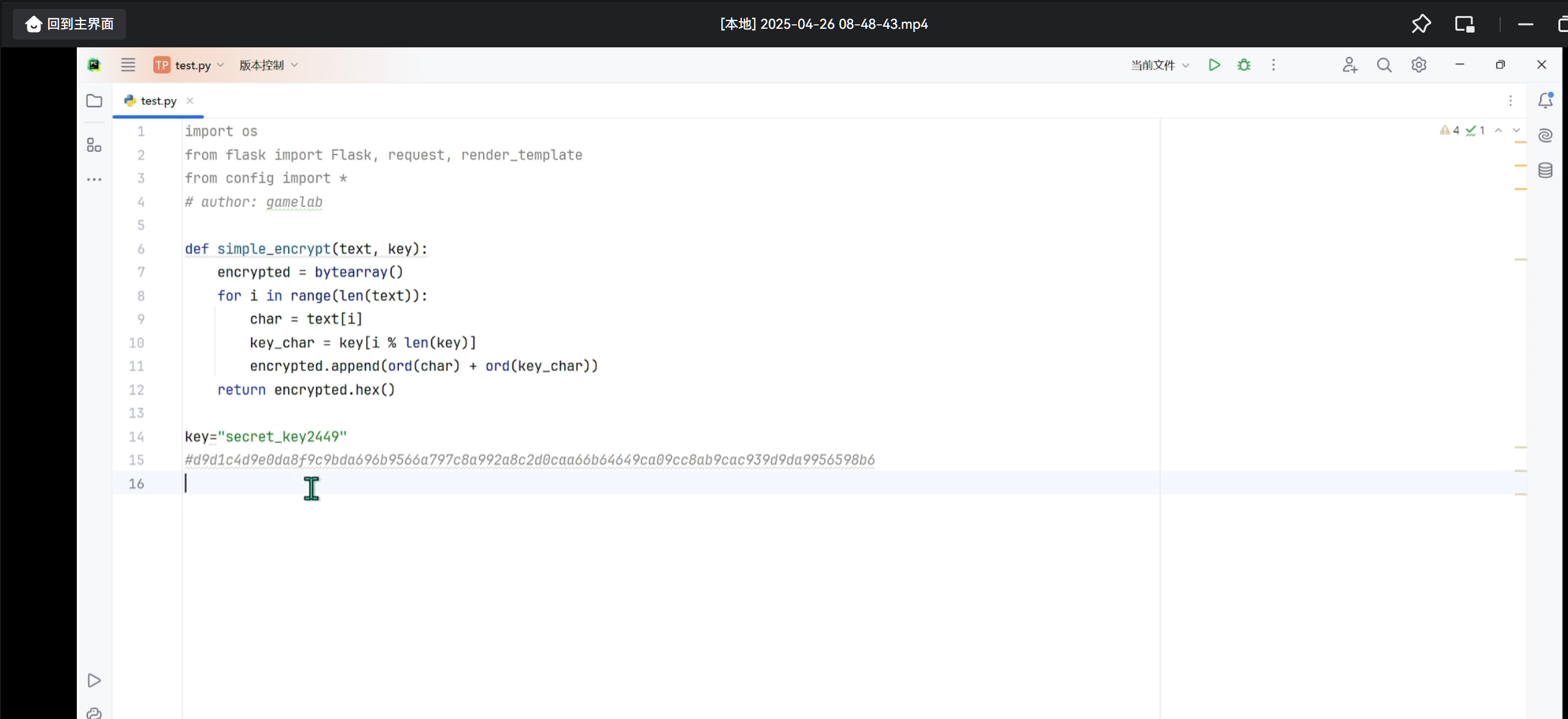Toggle picture-in-picture mini player mode
Screen dimensions: 1568x719
(x=1464, y=24)
